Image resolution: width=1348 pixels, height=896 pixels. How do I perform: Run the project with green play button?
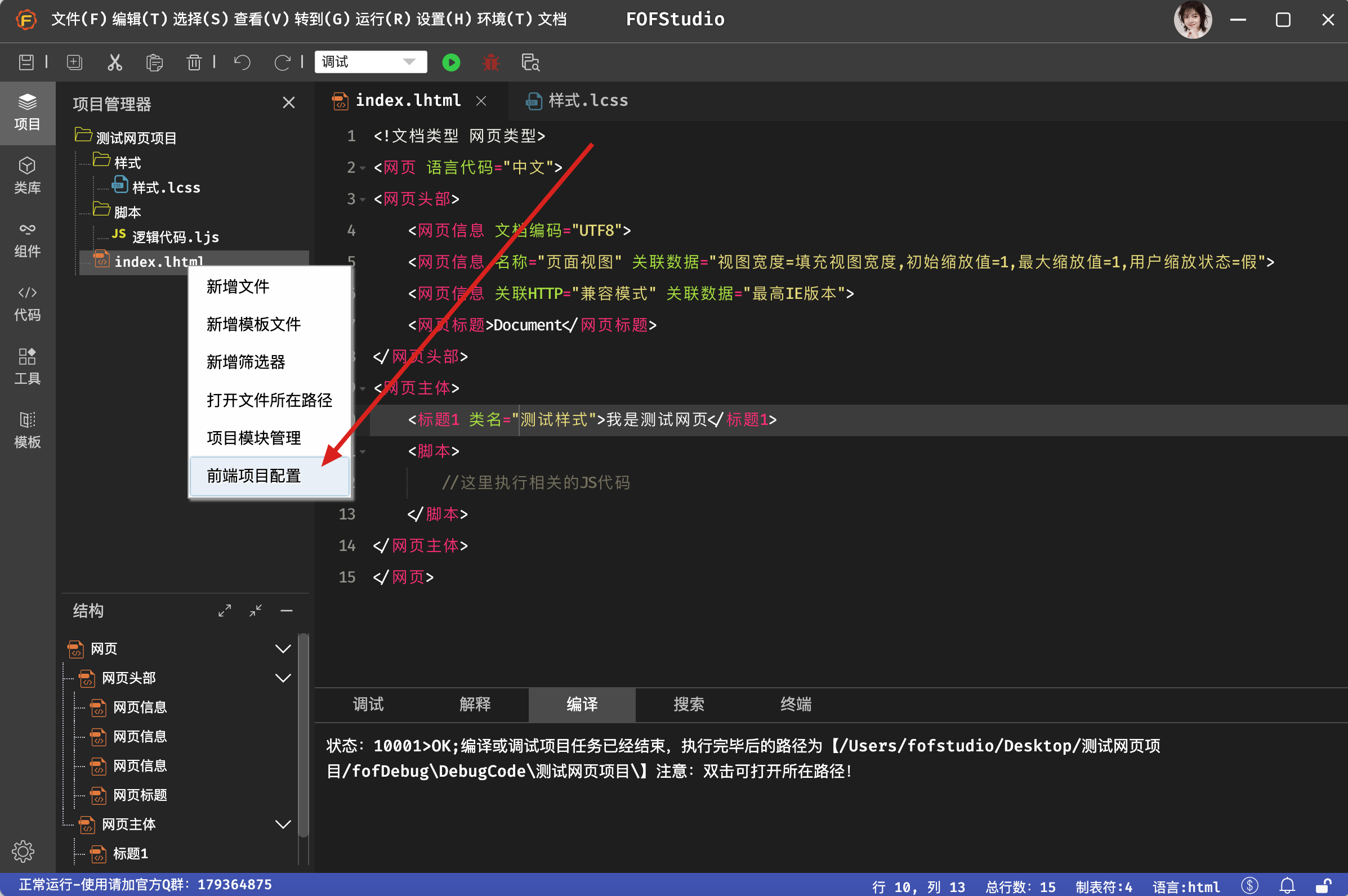(x=451, y=62)
